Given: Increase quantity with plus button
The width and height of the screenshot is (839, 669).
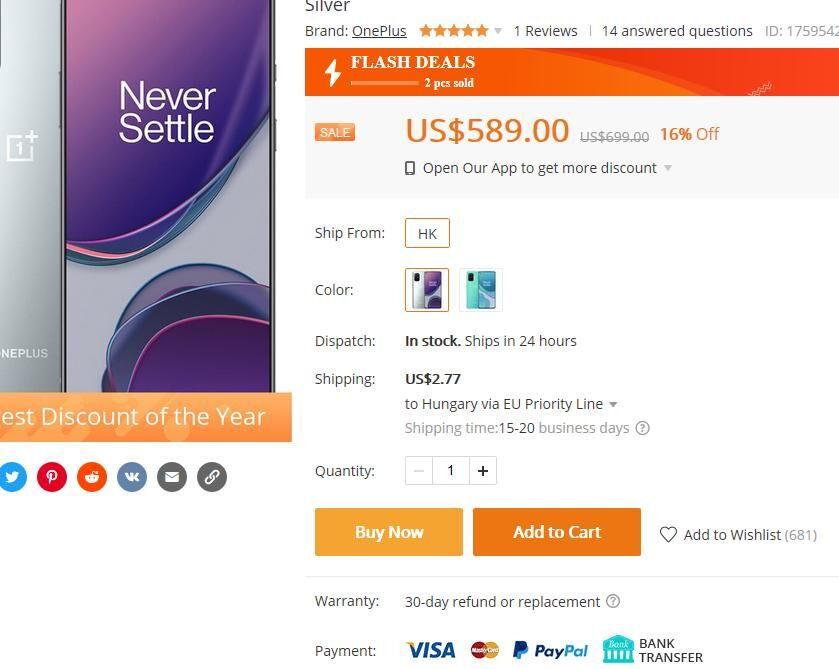Looking at the screenshot, I should 483,471.
